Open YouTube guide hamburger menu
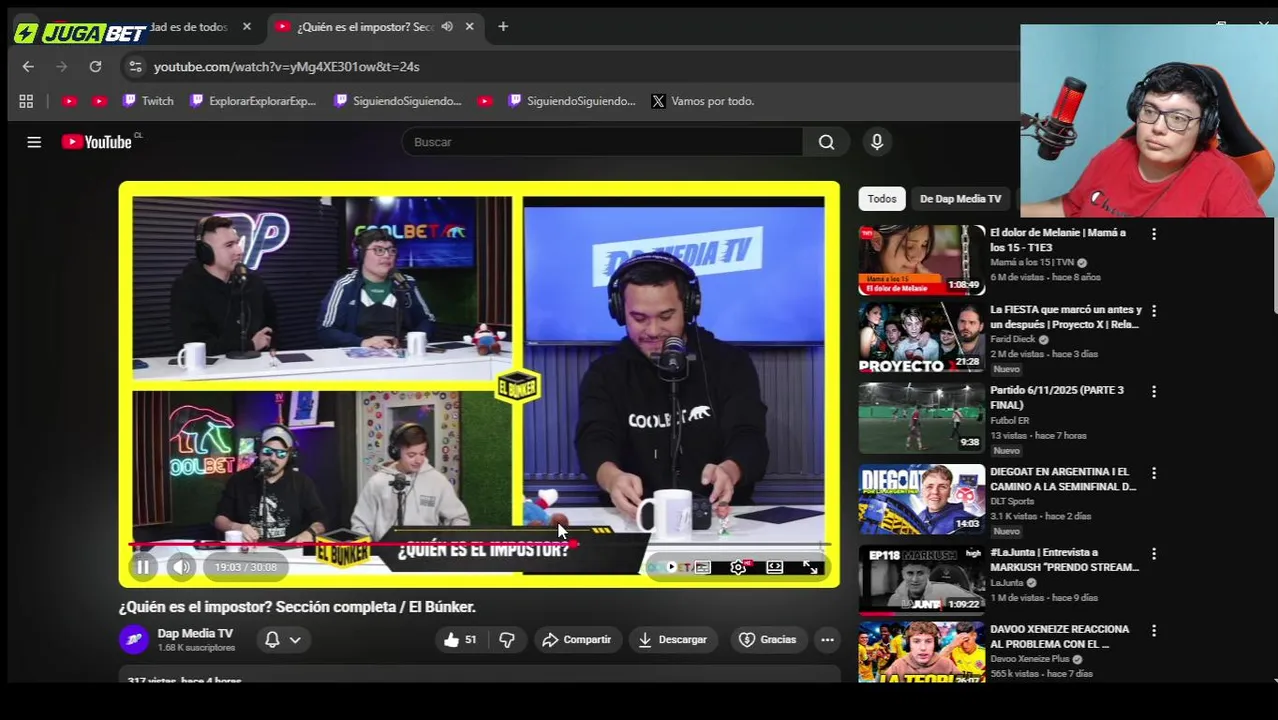Viewport: 1278px width, 720px height. pyautogui.click(x=34, y=142)
